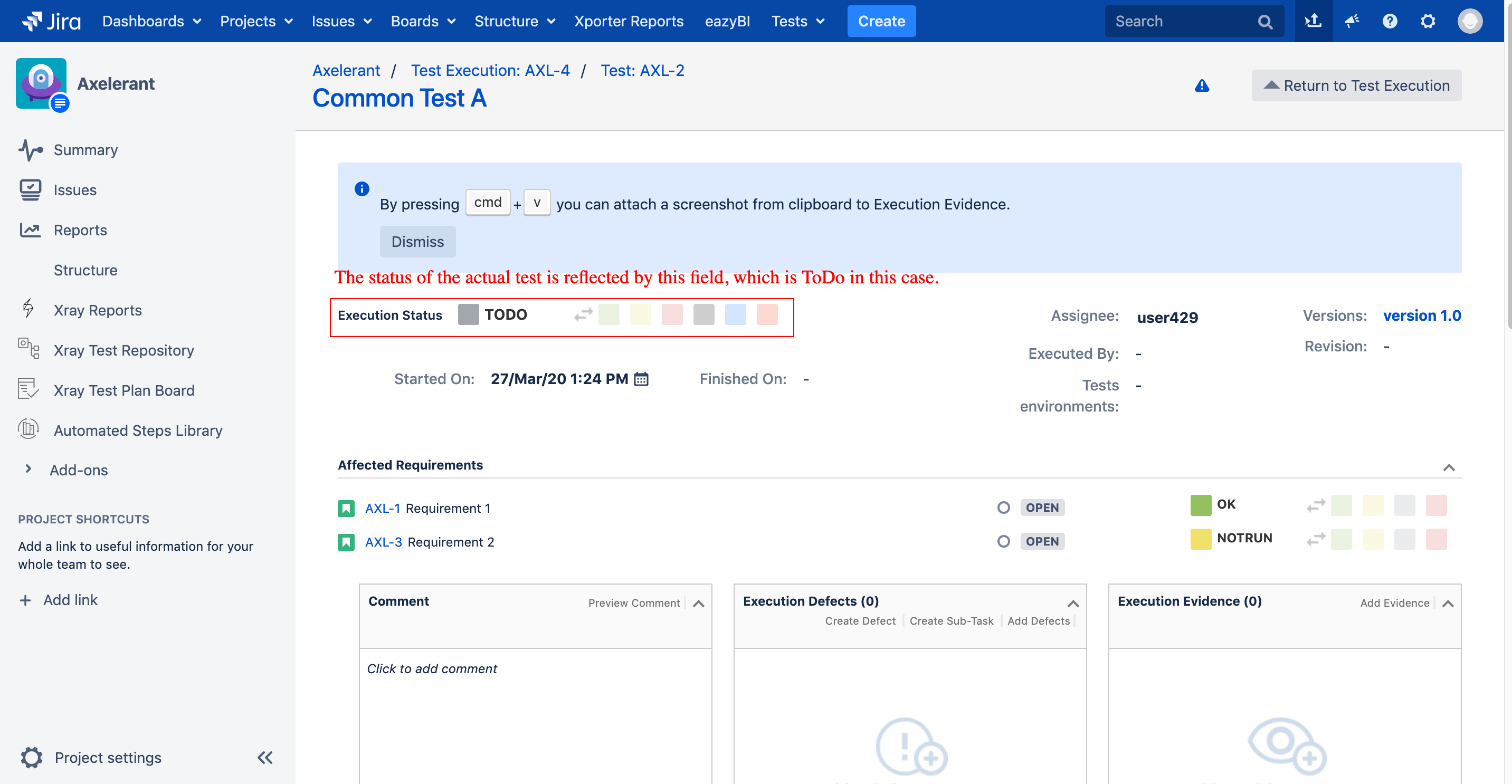Open the AXL-1 requirement link
Viewport: 1512px width, 784px height.
coord(382,508)
